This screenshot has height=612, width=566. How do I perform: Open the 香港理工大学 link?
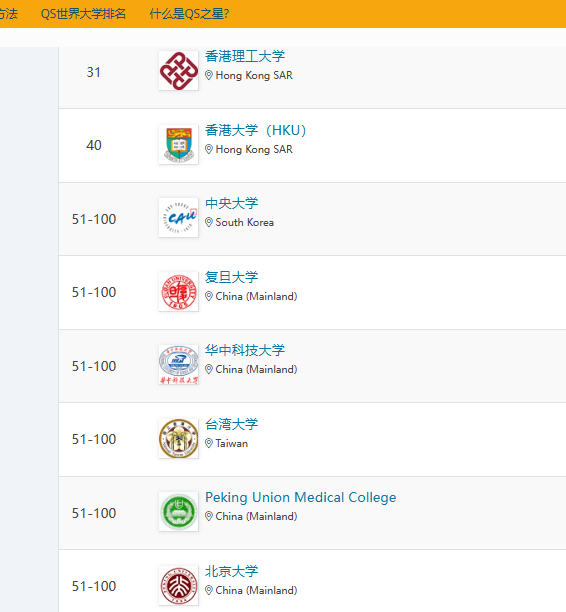coord(245,56)
